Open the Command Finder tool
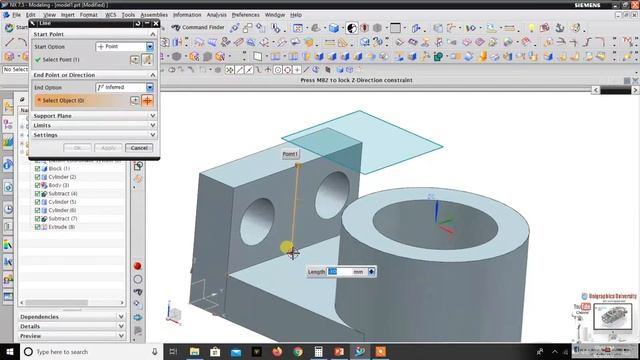Screen dimensions: 640x360 coord(198,27)
